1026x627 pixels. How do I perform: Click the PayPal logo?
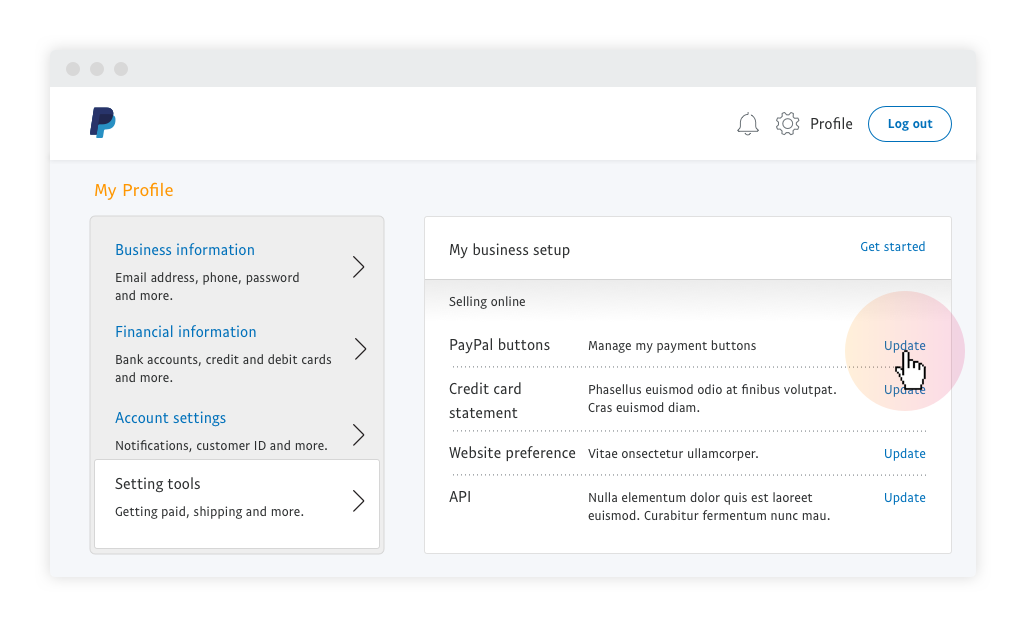(102, 122)
